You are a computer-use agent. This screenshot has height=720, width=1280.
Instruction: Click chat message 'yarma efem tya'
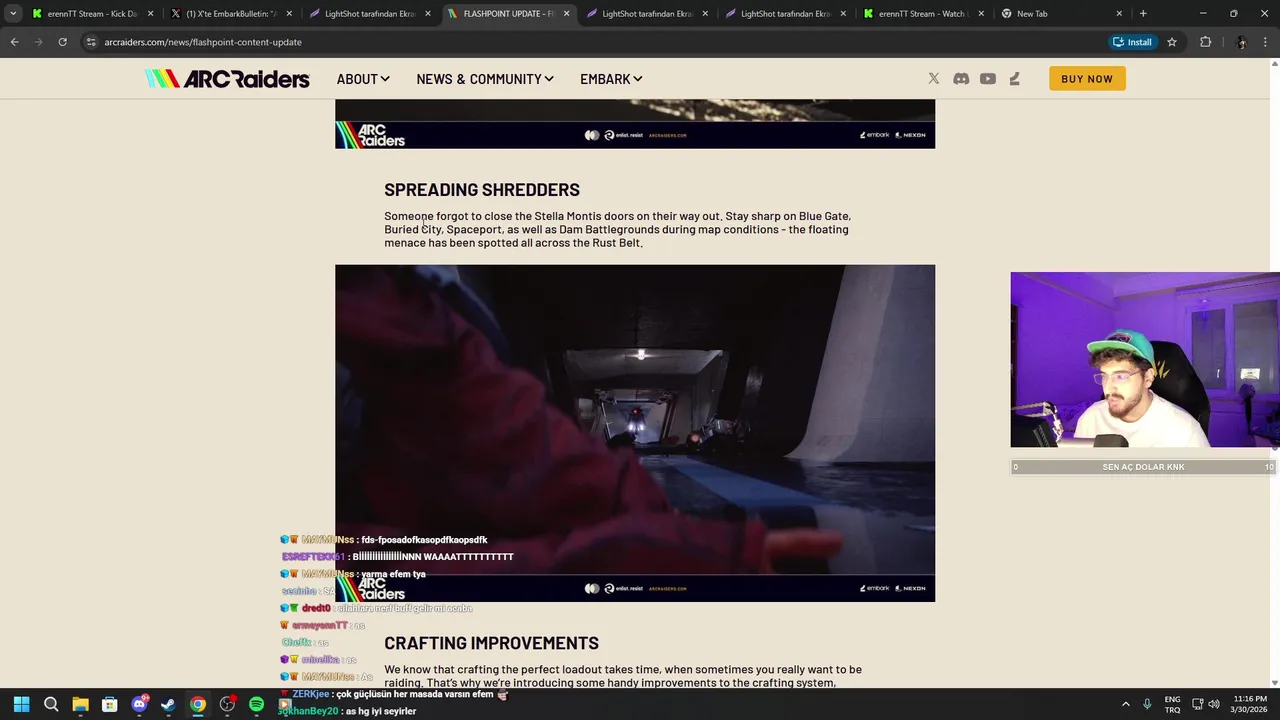[353, 574]
